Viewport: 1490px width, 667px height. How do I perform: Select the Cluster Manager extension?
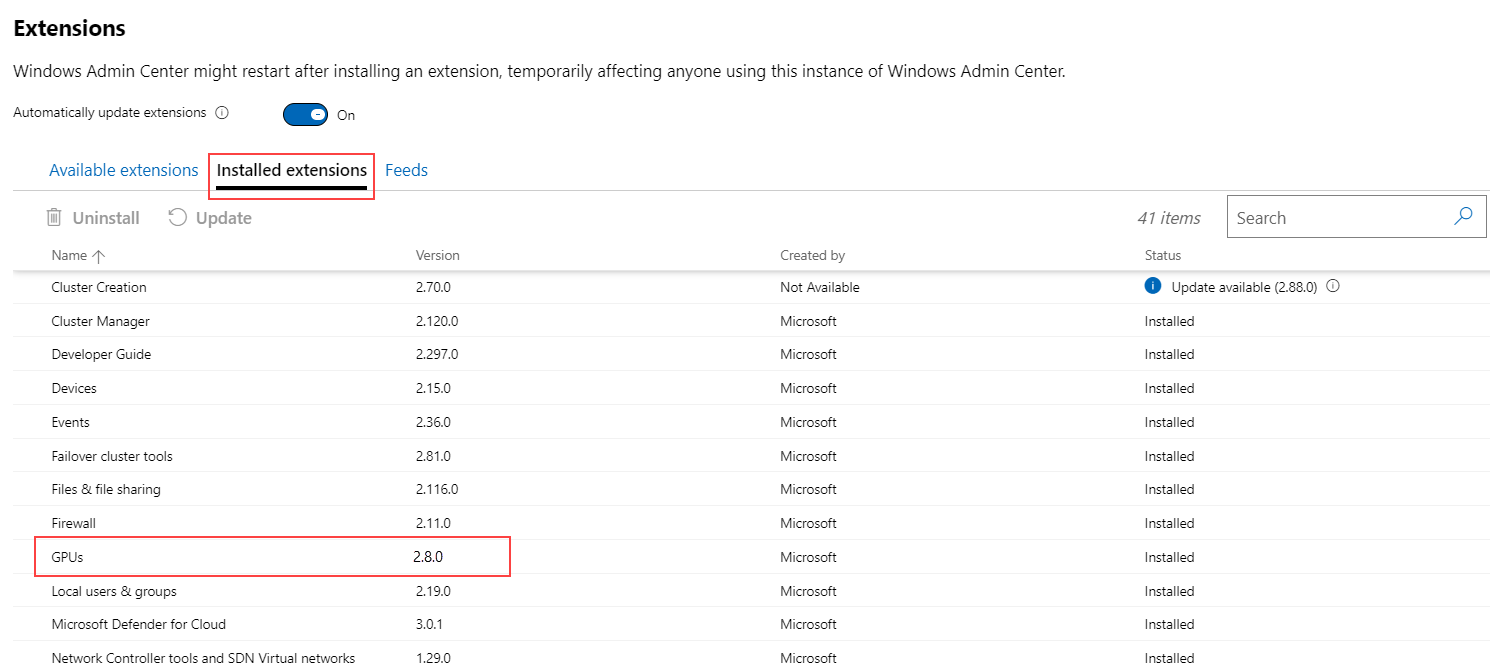point(751,321)
